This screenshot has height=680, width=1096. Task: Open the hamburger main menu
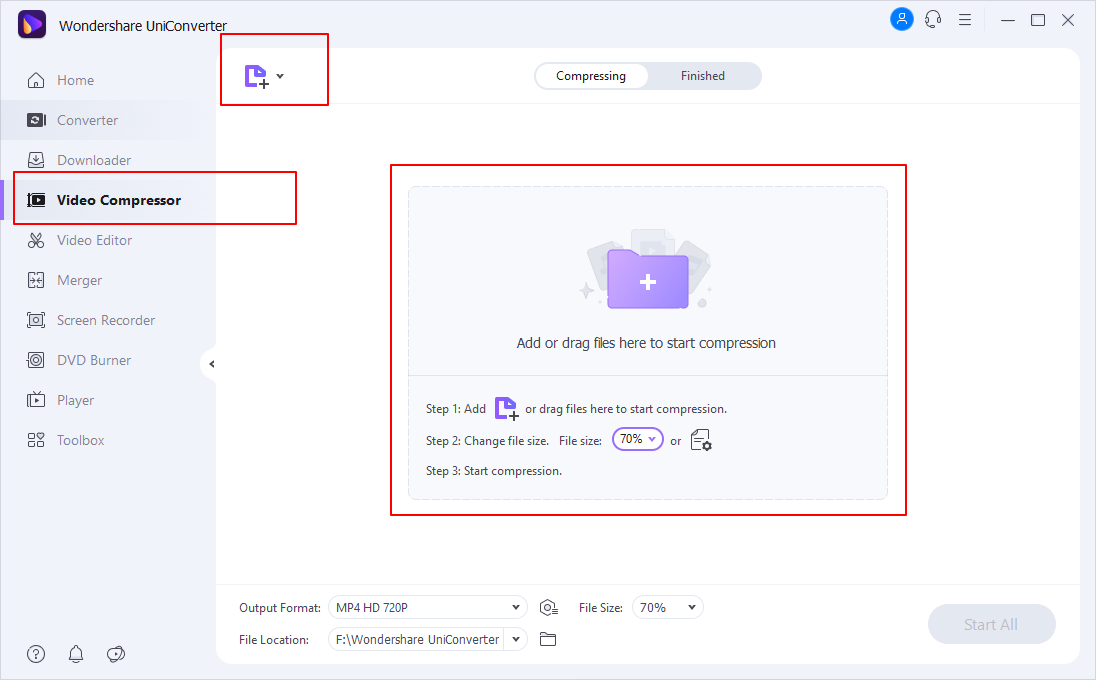(x=965, y=20)
